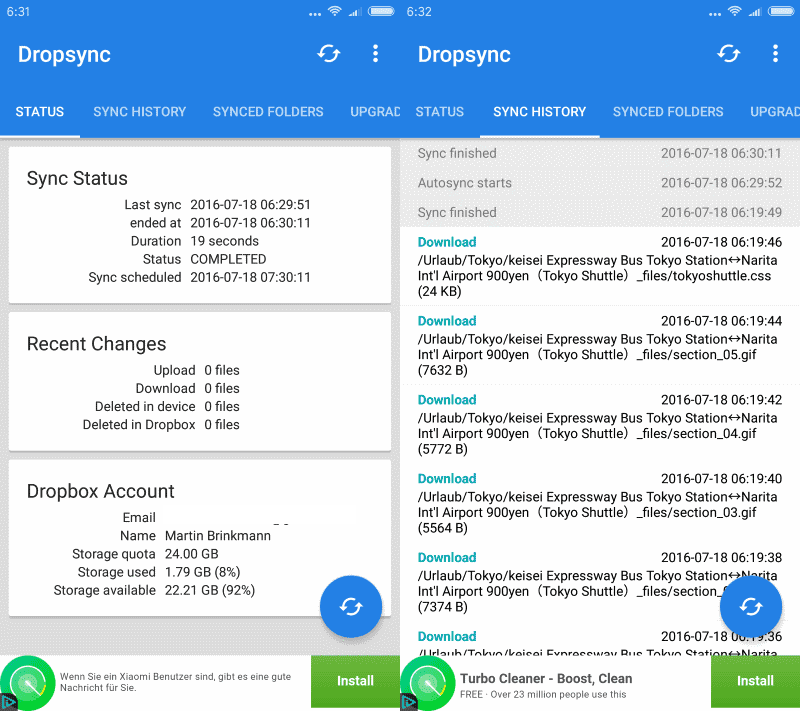
Task: Tap the sync icon in left Dropsync toolbar
Action: coord(329,54)
